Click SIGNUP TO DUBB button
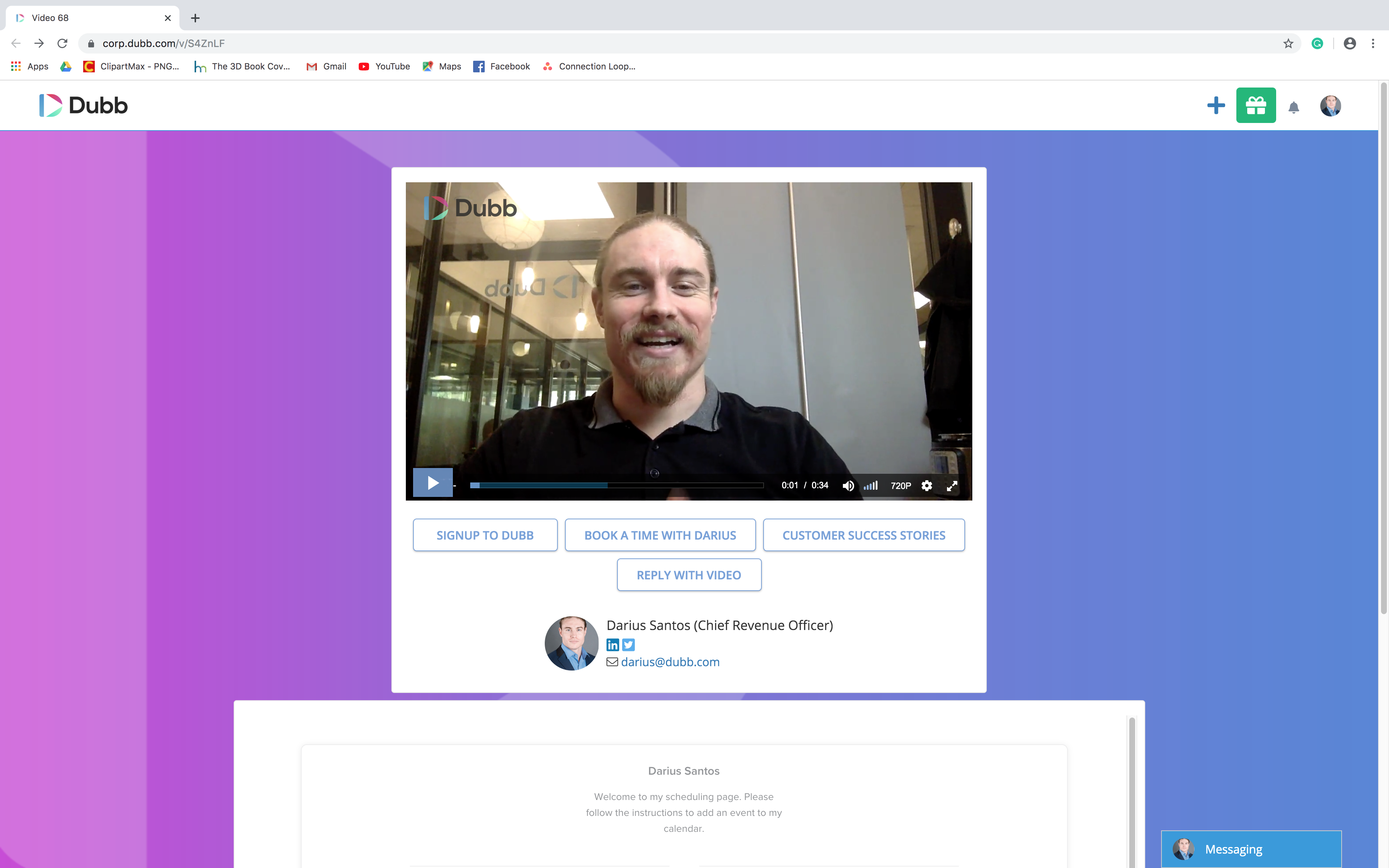This screenshot has height=868, width=1389. pos(485,535)
